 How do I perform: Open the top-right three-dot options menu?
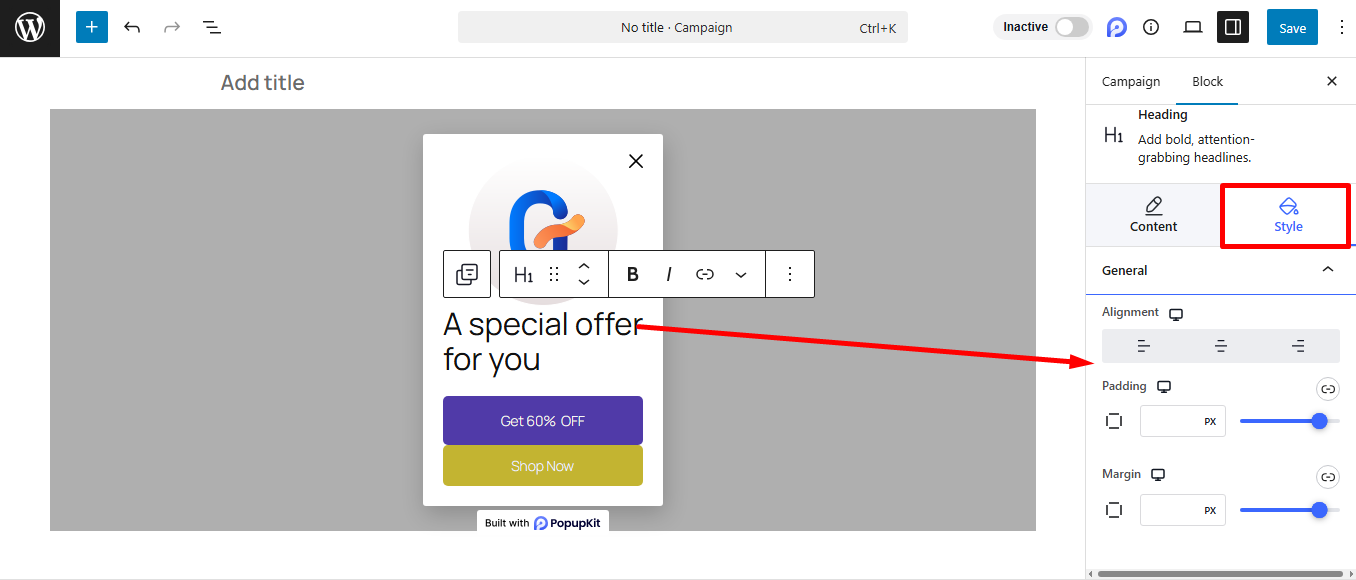1341,27
